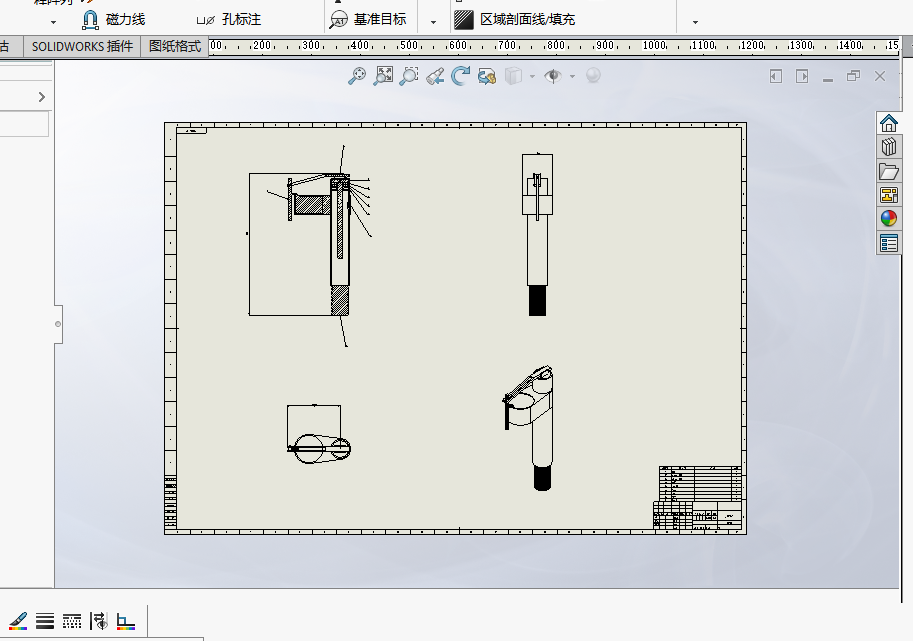Open SOLIDWORKS Resources home tab in task pane
Viewport: 913px width, 641px height.
(889, 123)
